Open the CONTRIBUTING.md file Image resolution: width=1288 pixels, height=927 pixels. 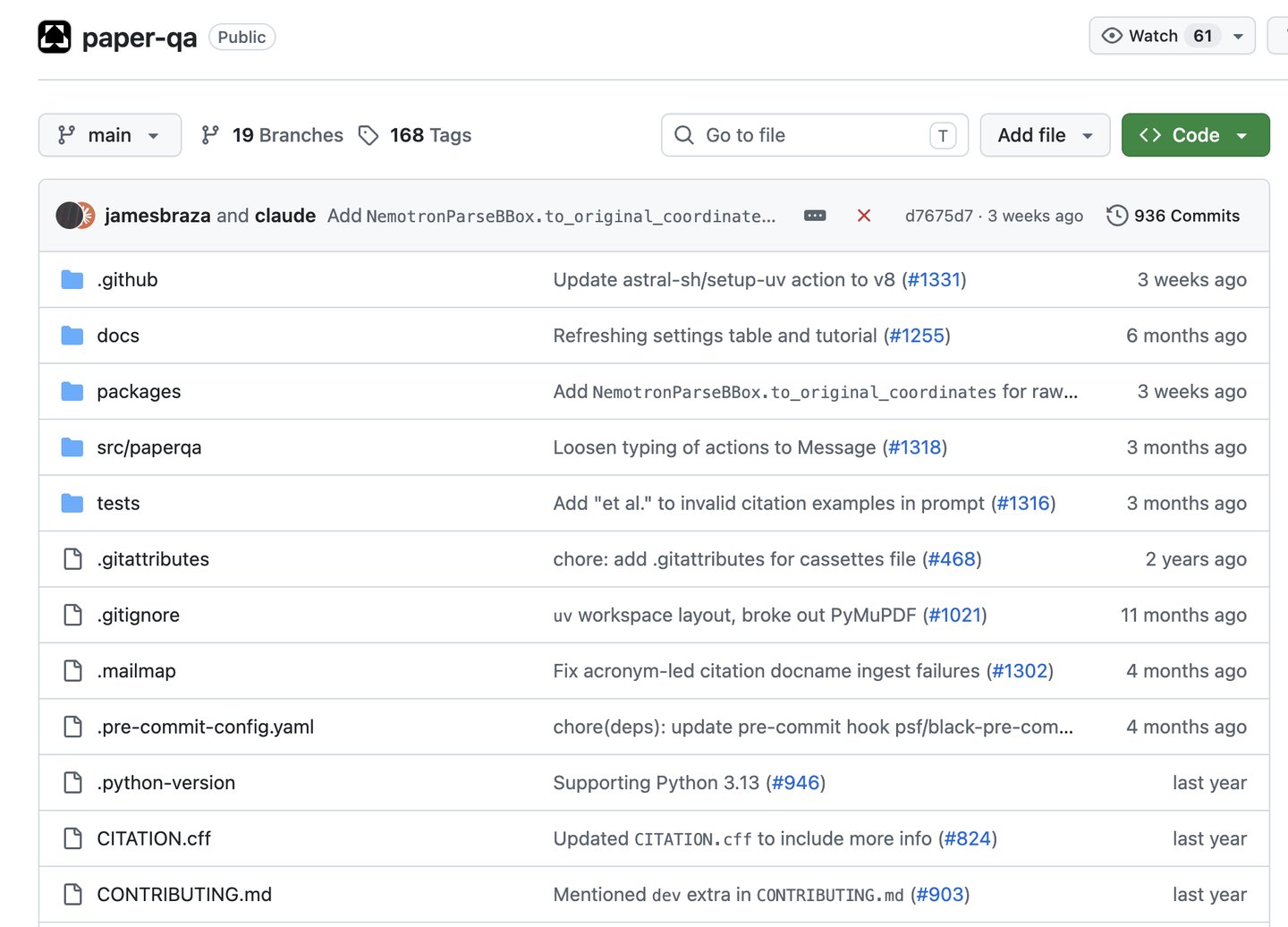pyautogui.click(x=184, y=895)
